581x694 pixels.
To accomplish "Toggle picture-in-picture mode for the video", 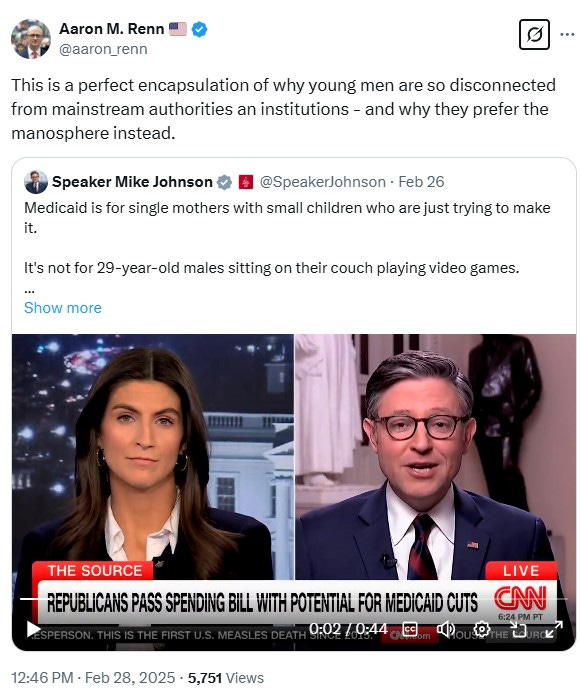I will (518, 629).
